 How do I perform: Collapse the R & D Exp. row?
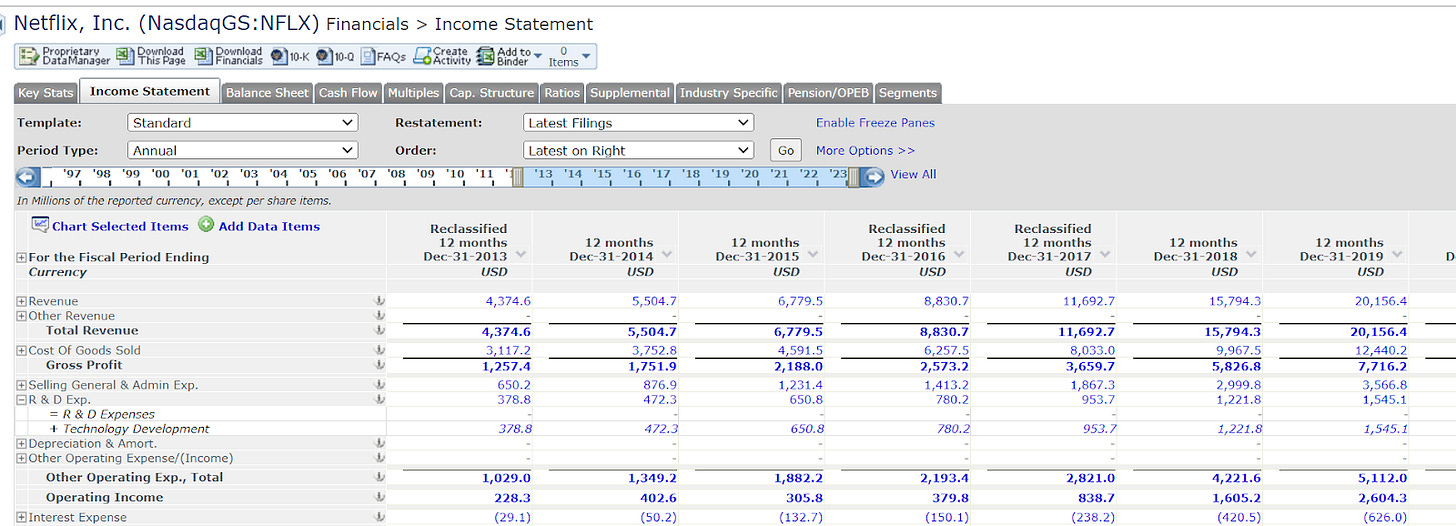pyautogui.click(x=22, y=399)
